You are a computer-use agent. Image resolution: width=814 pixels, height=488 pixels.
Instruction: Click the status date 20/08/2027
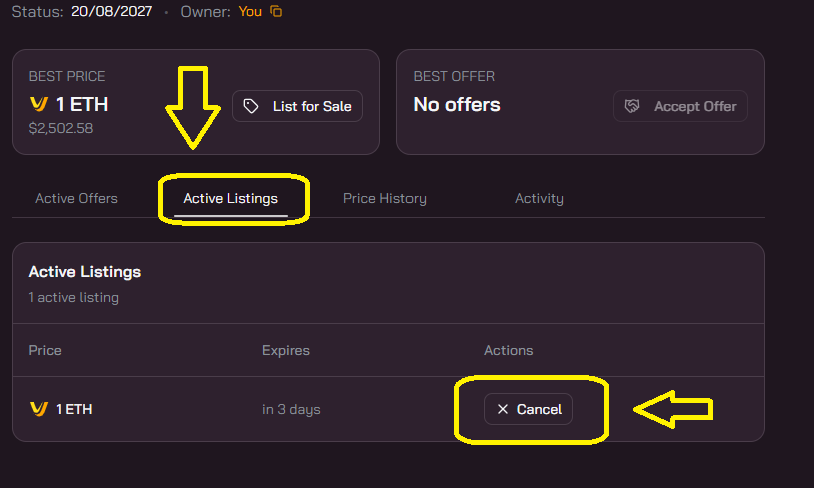[112, 11]
